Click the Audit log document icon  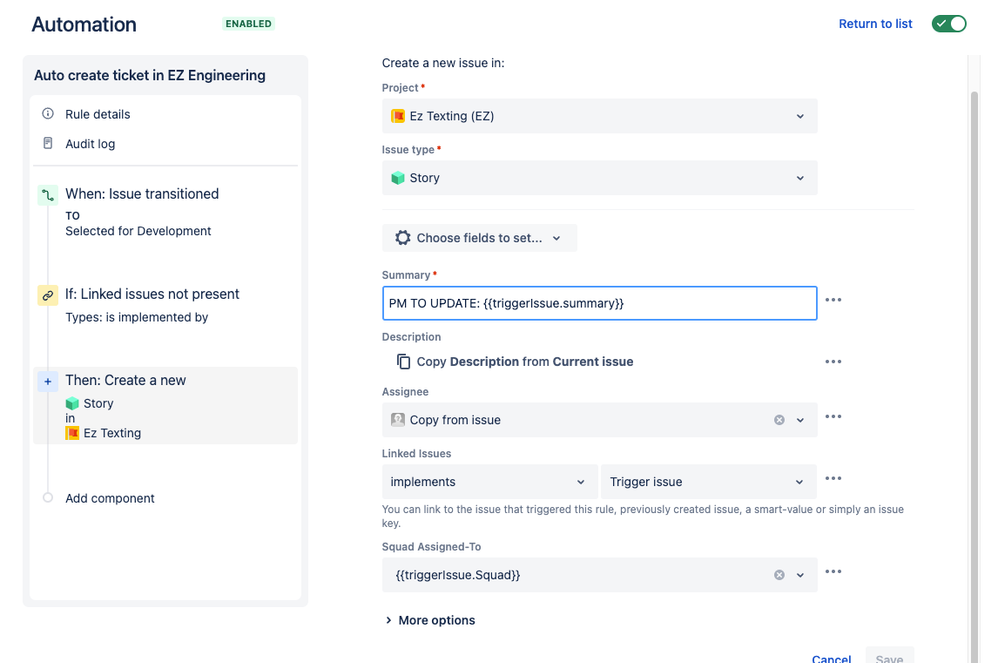click(48, 143)
